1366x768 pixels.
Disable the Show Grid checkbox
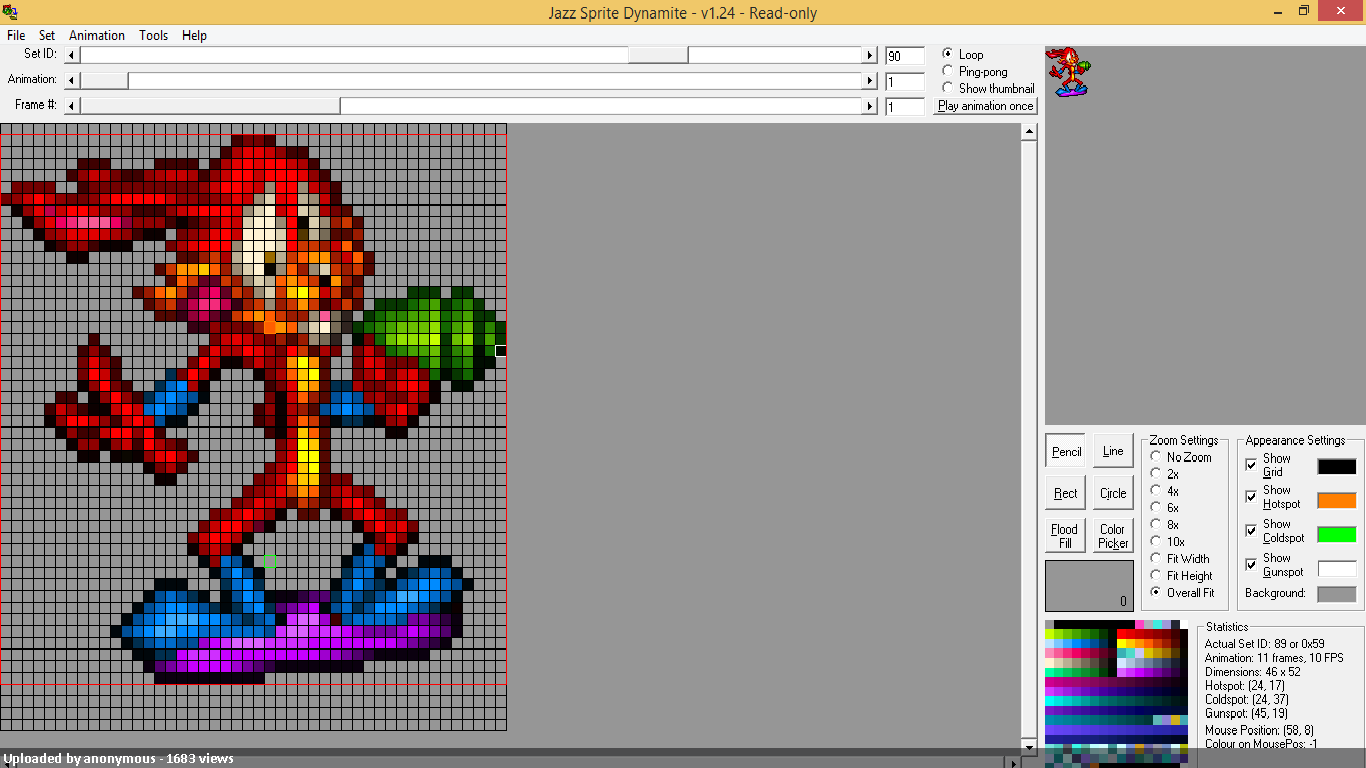click(x=1251, y=465)
